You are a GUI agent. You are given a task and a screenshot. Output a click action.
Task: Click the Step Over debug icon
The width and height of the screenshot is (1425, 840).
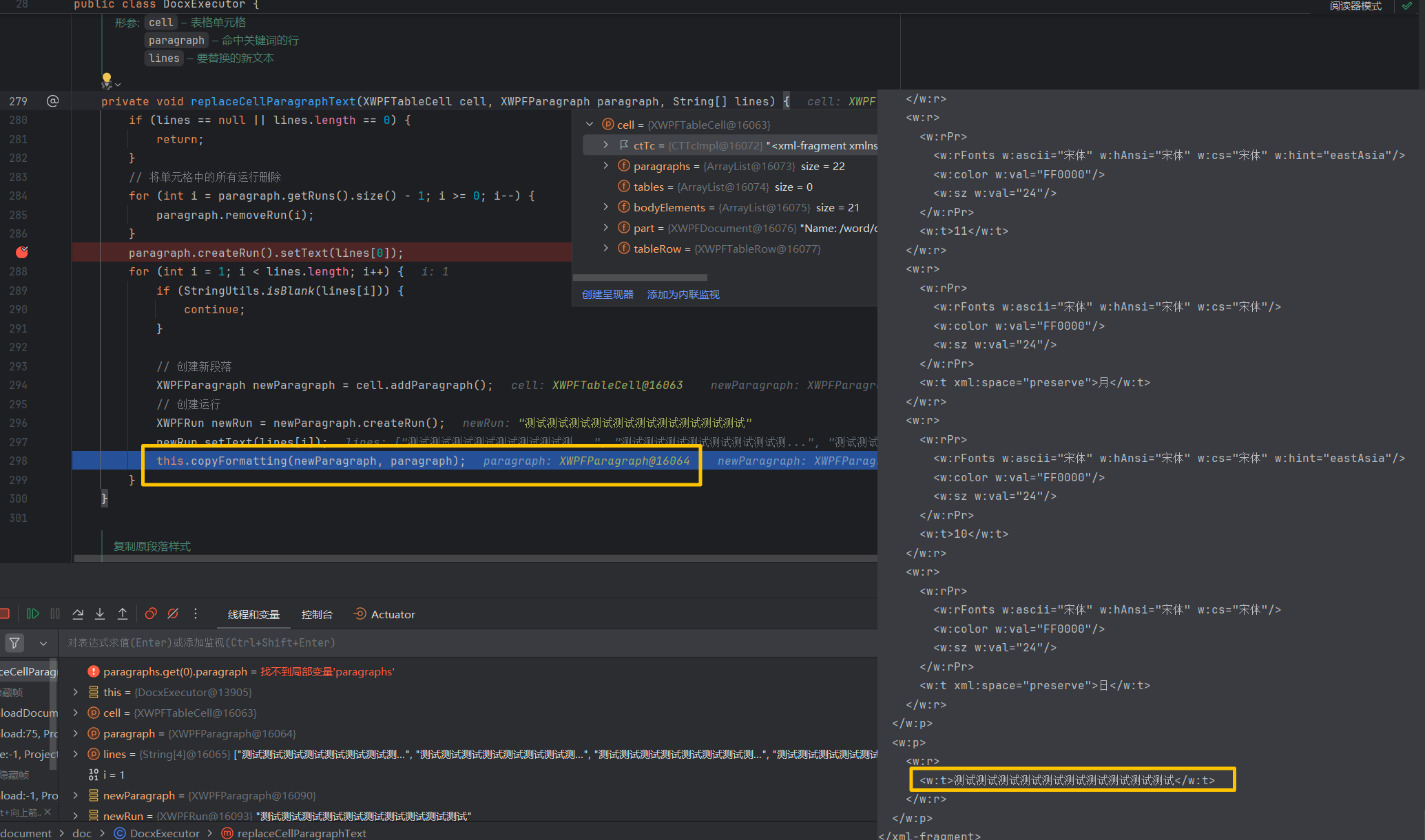click(x=78, y=613)
